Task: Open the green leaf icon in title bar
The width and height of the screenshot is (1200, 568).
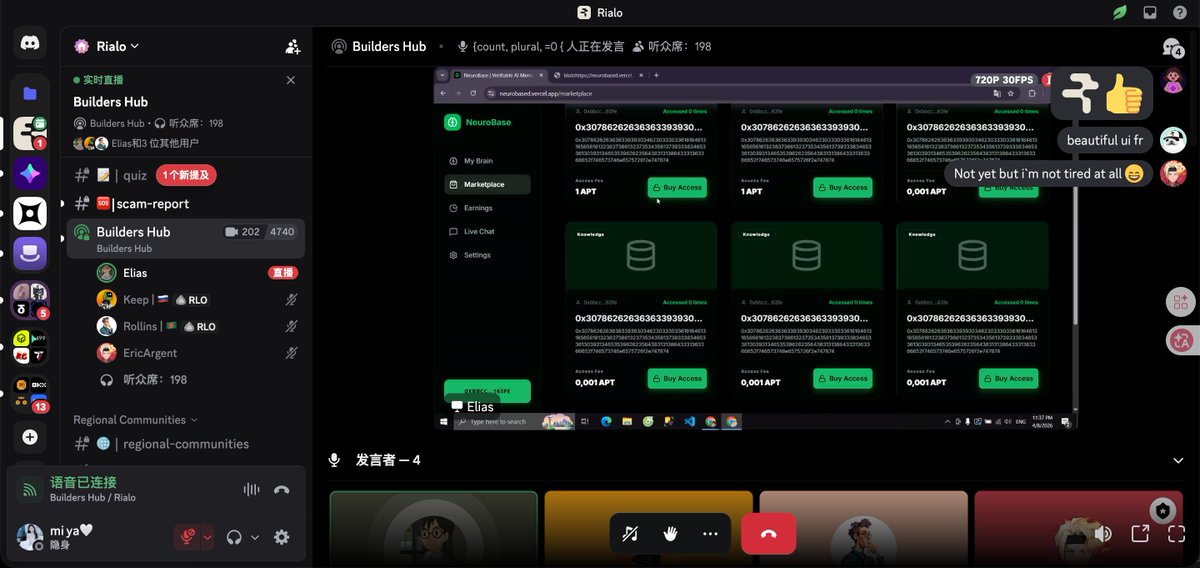Action: click(1121, 13)
